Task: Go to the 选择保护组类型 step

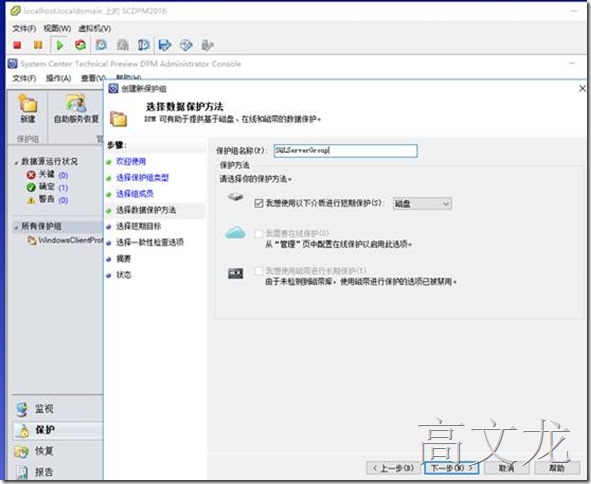Action: (142, 178)
